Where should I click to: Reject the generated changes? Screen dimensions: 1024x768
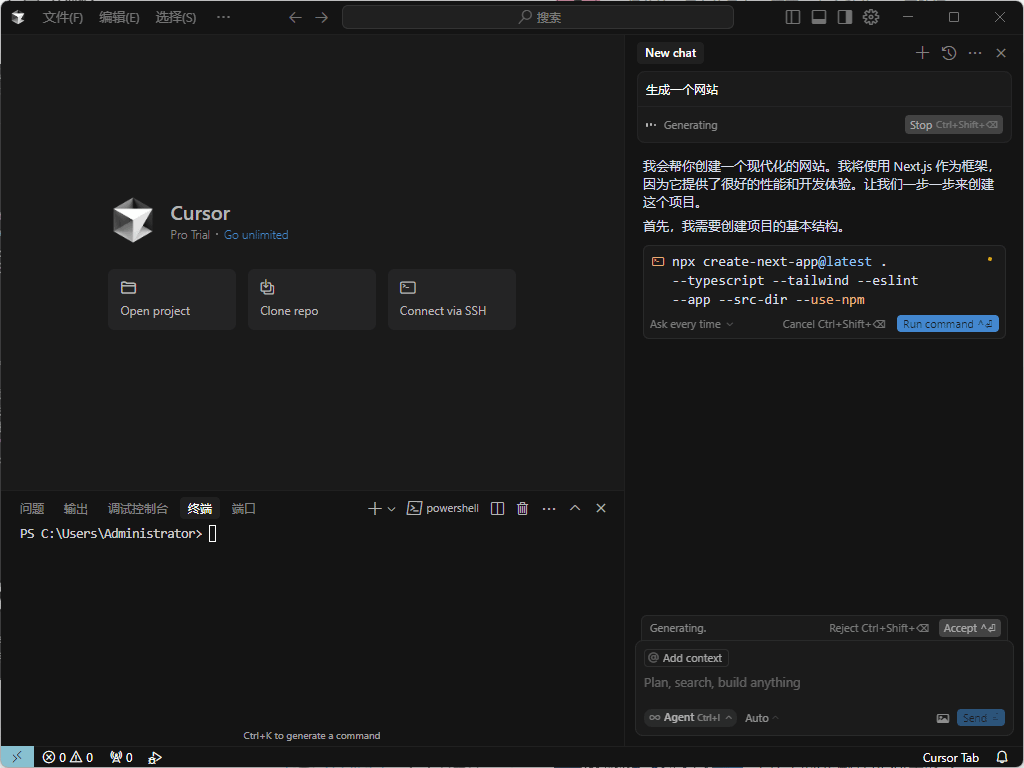pos(879,628)
